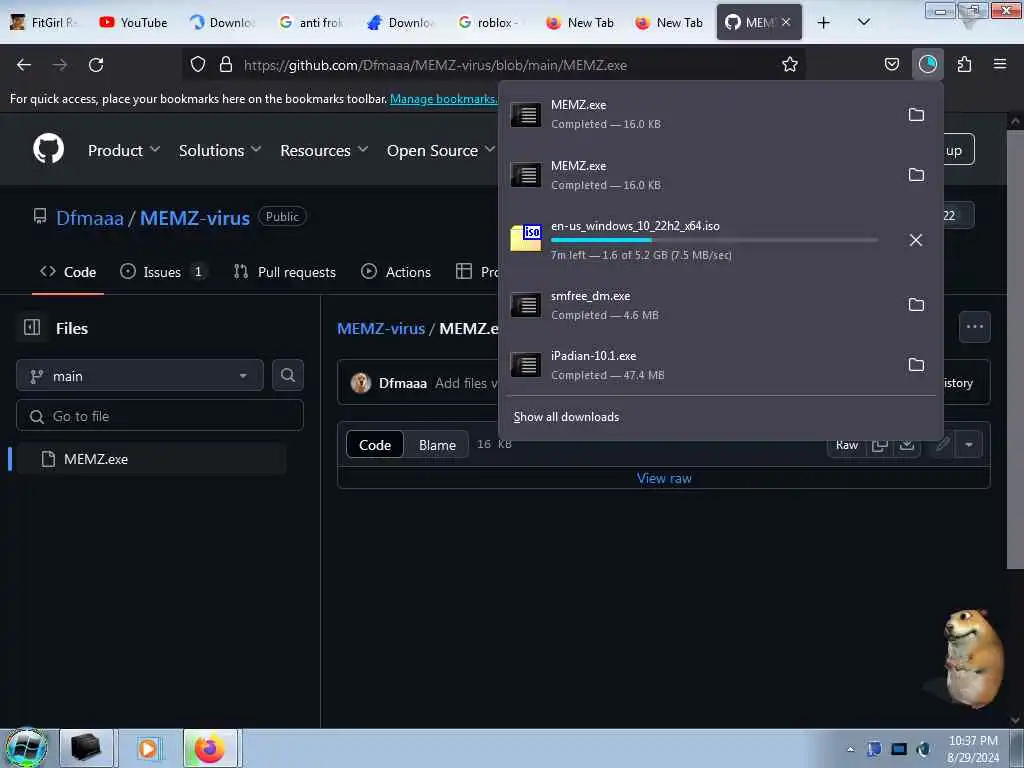
Task: Open the Dfmaaa owner link
Action: point(89,217)
